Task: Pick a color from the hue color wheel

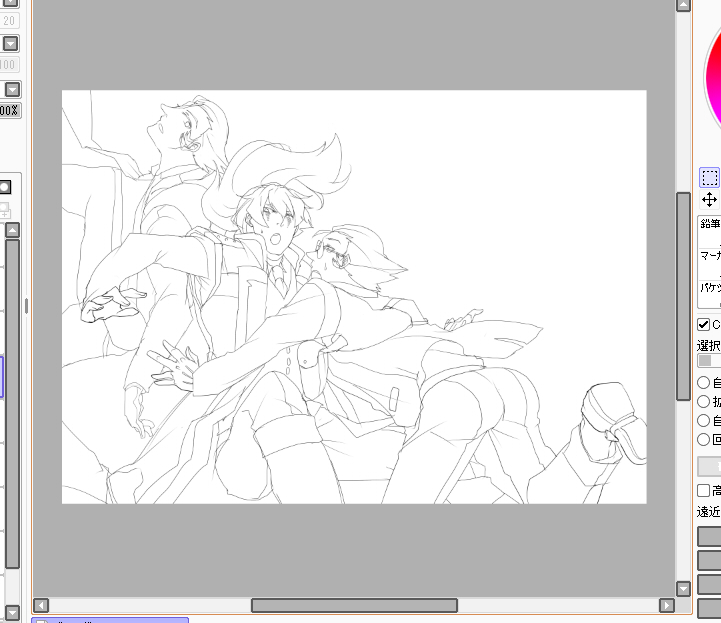Action: click(714, 76)
